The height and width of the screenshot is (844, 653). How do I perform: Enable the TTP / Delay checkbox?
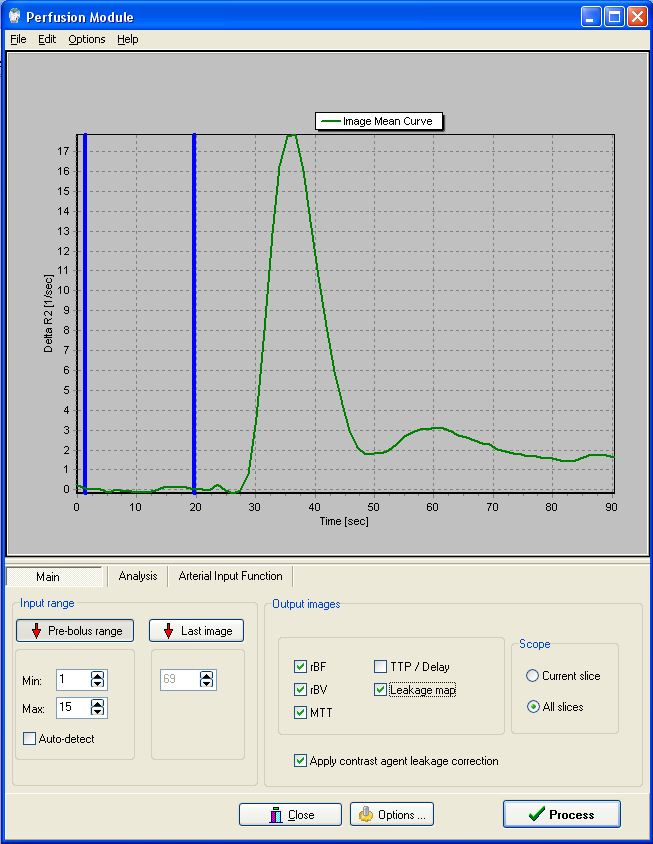(380, 666)
